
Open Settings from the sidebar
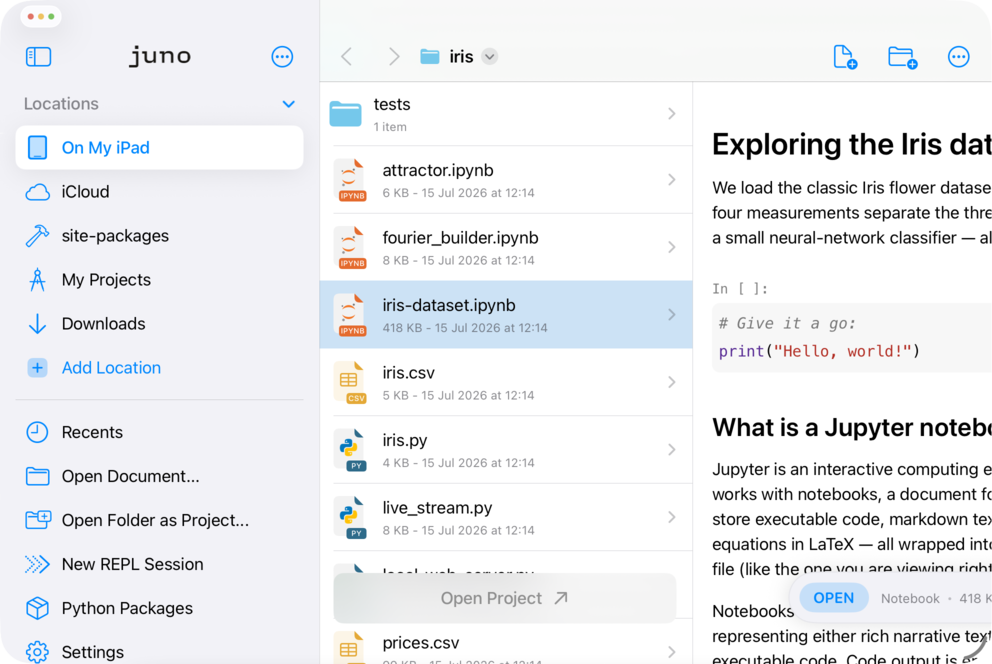click(x=159, y=651)
